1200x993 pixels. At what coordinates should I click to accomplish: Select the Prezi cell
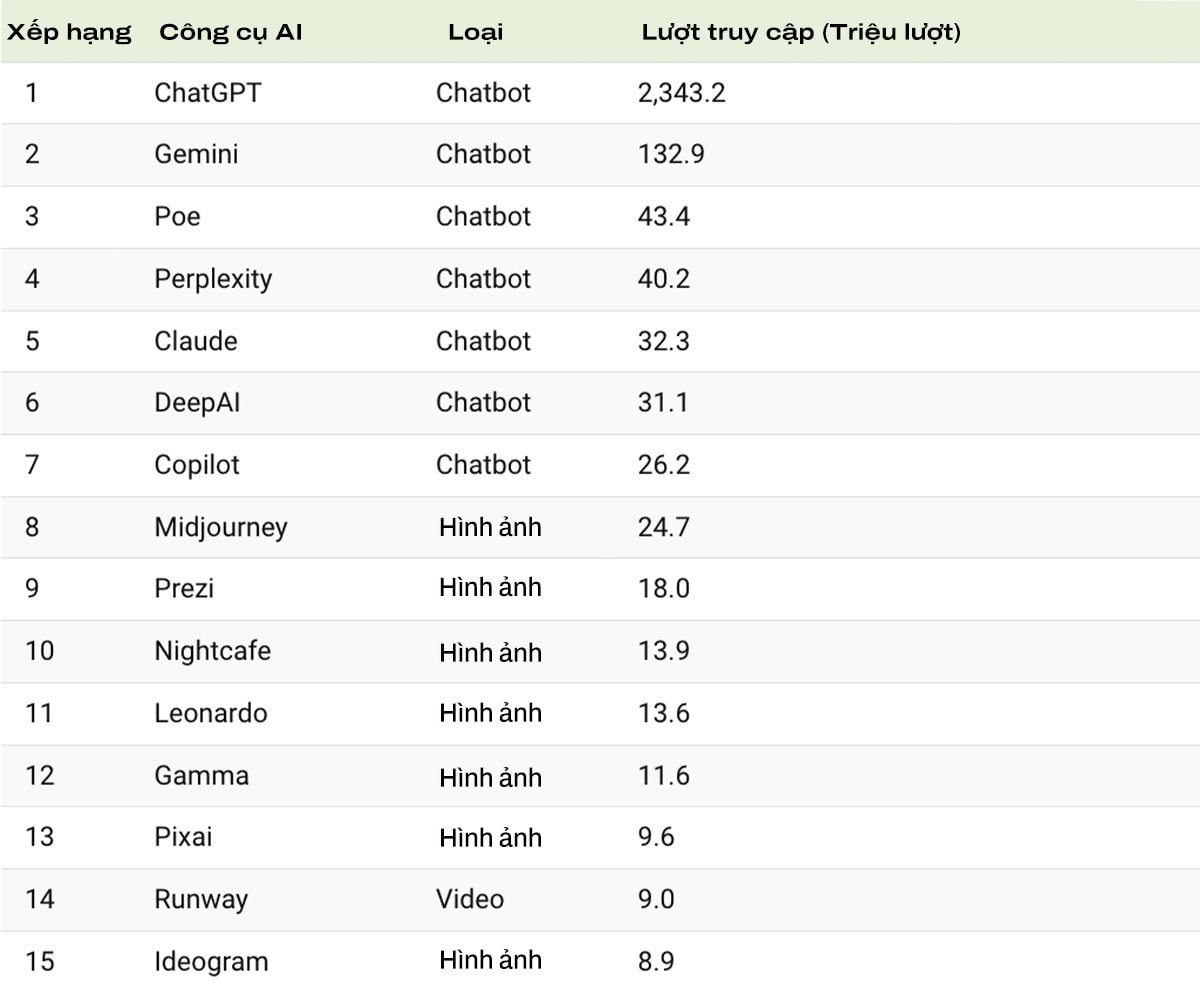point(184,588)
